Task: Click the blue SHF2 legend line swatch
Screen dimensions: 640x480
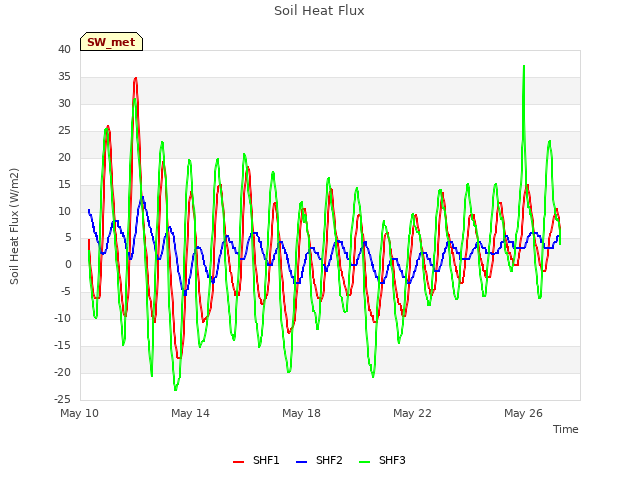Action: pos(301,461)
